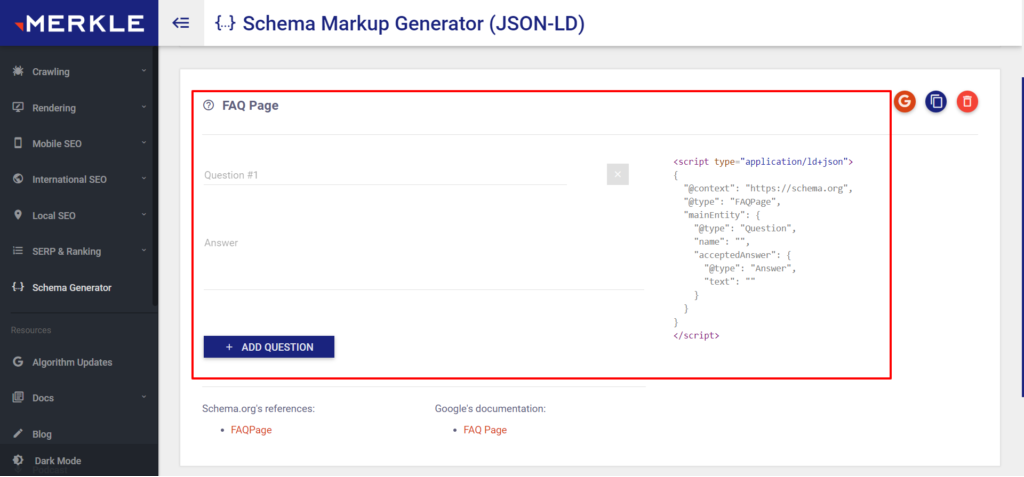Screen dimensions: 1024x477
Task: Expand the International SEO menu chevron
Action: tap(144, 178)
